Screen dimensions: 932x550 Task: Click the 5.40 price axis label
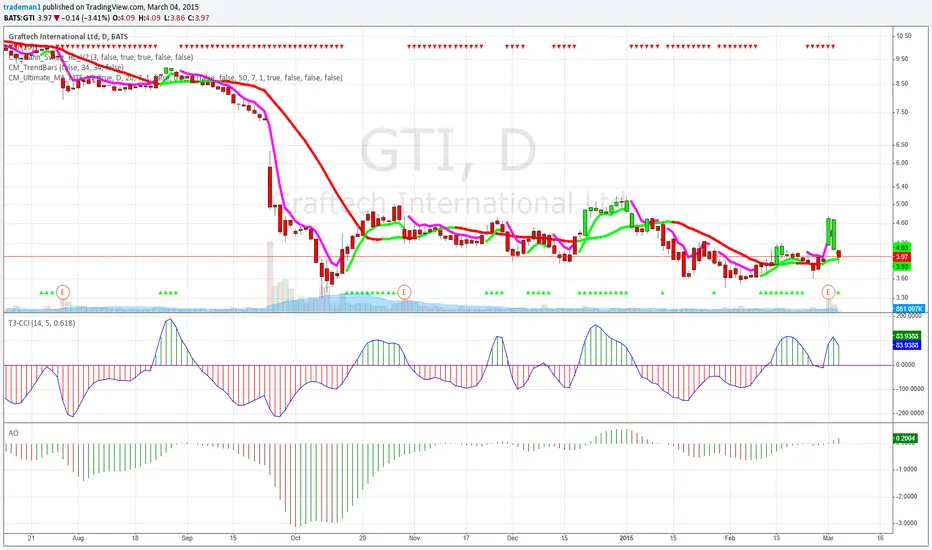click(x=902, y=186)
